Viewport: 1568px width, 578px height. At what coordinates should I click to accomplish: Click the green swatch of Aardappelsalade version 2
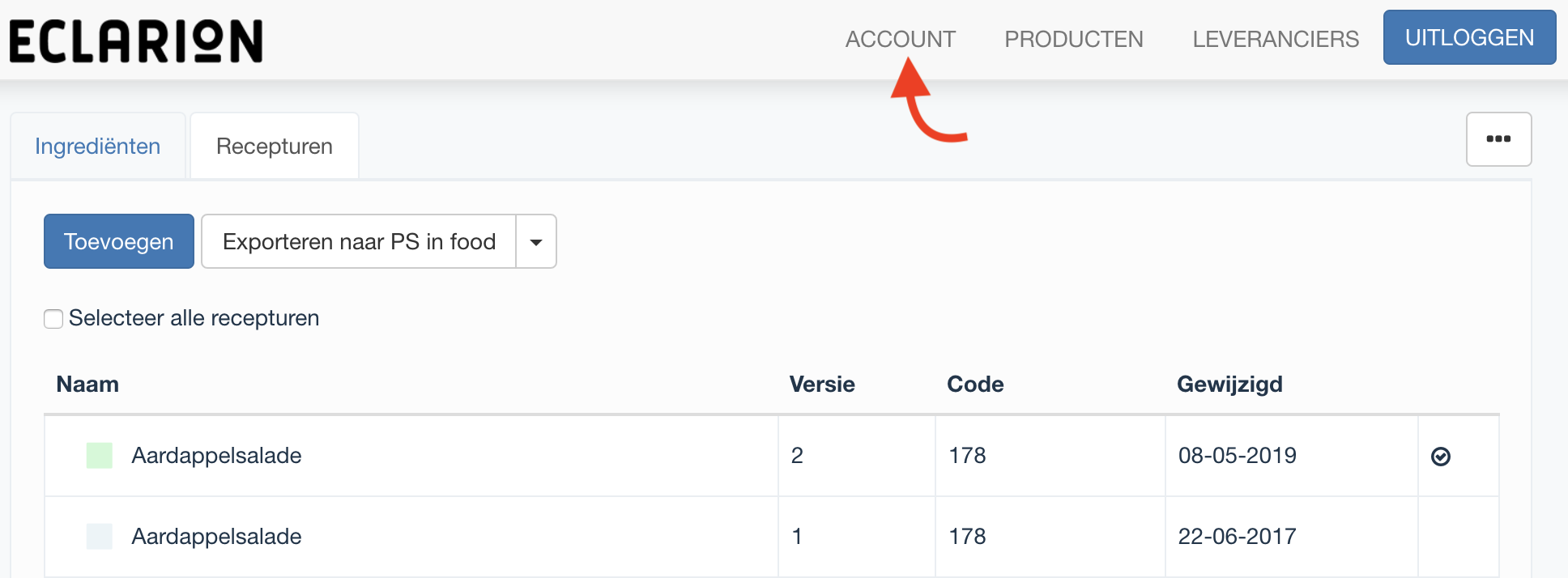[x=100, y=456]
